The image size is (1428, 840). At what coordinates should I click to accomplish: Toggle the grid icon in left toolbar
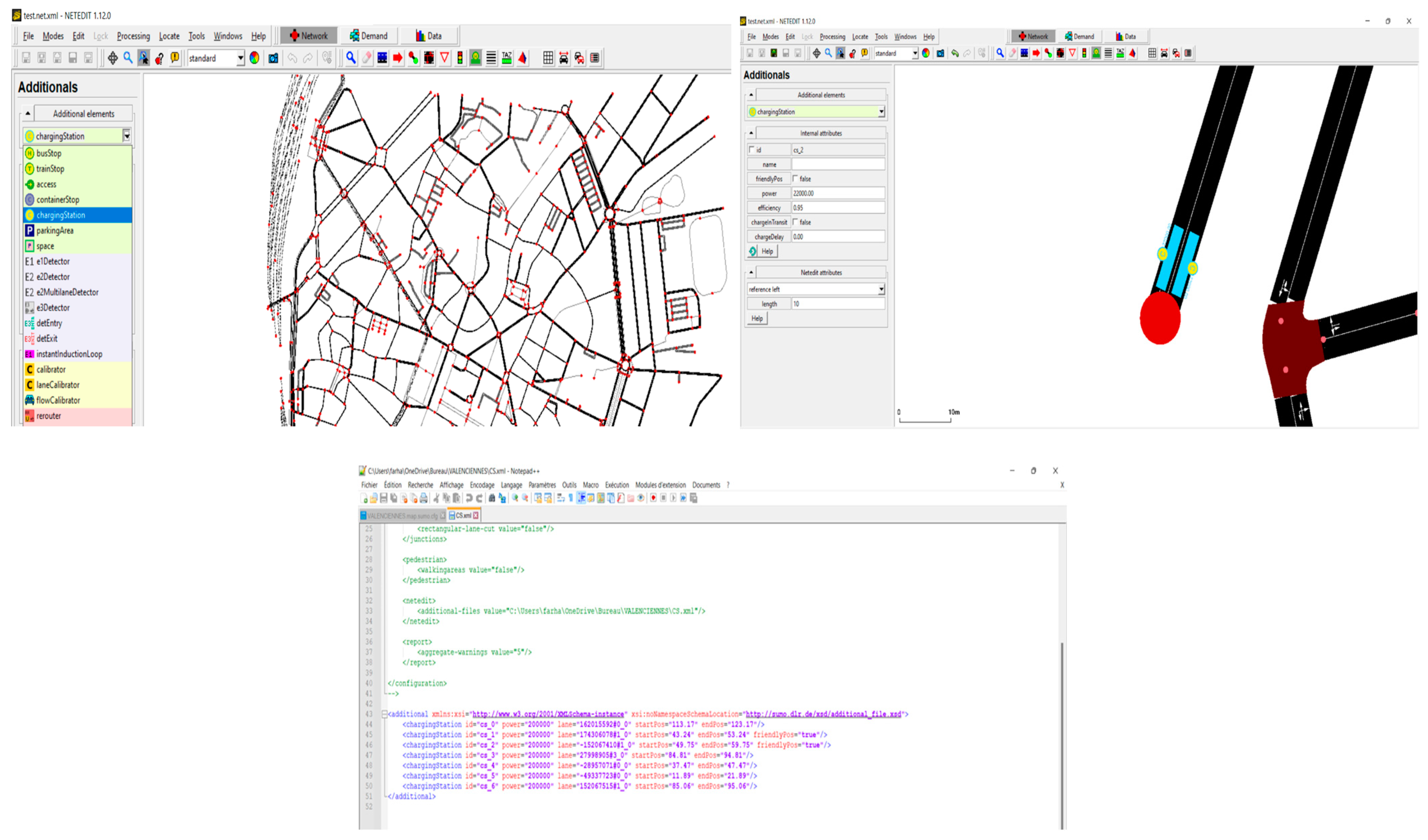(548, 58)
